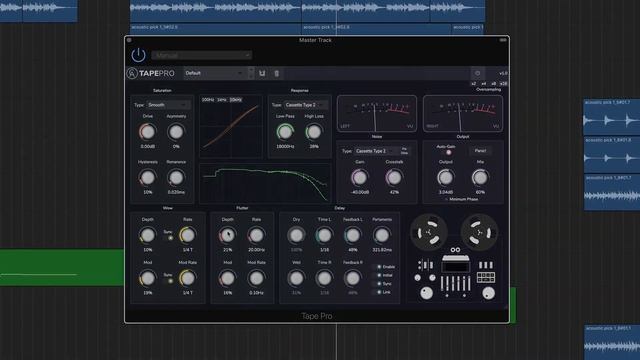Click the Wow Mod Rate knob
640x360 pixels.
click(187, 278)
